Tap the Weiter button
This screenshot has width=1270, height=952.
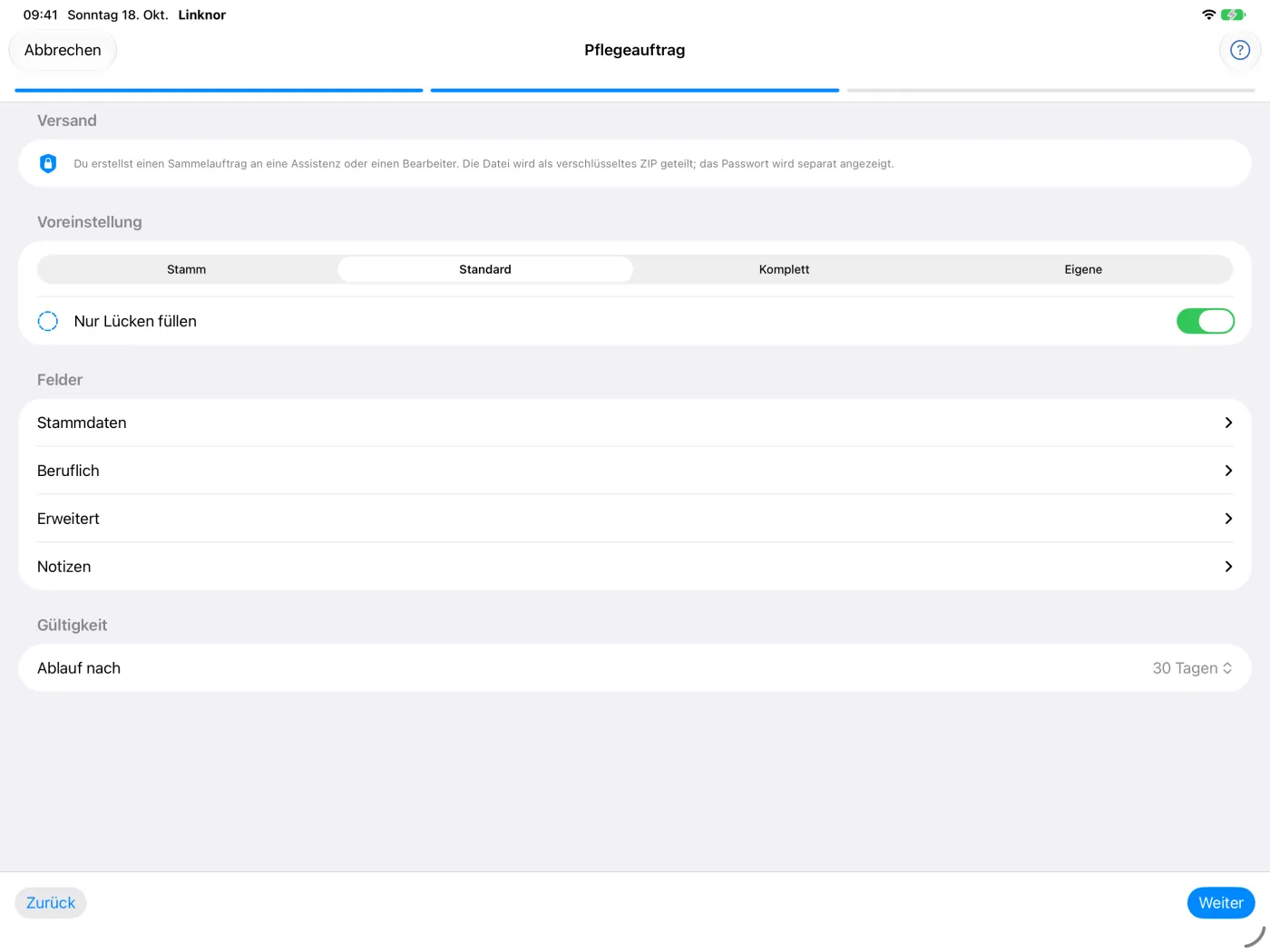pos(1221,903)
